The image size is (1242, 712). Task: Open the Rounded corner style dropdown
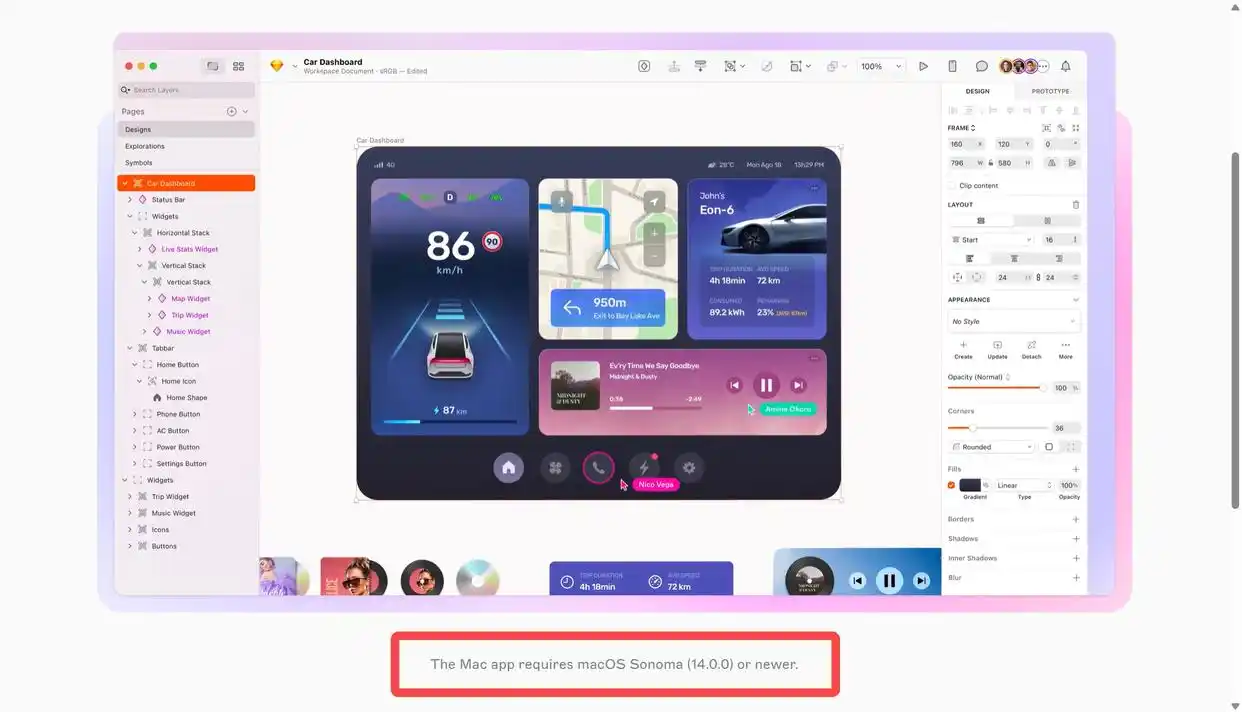(x=992, y=447)
